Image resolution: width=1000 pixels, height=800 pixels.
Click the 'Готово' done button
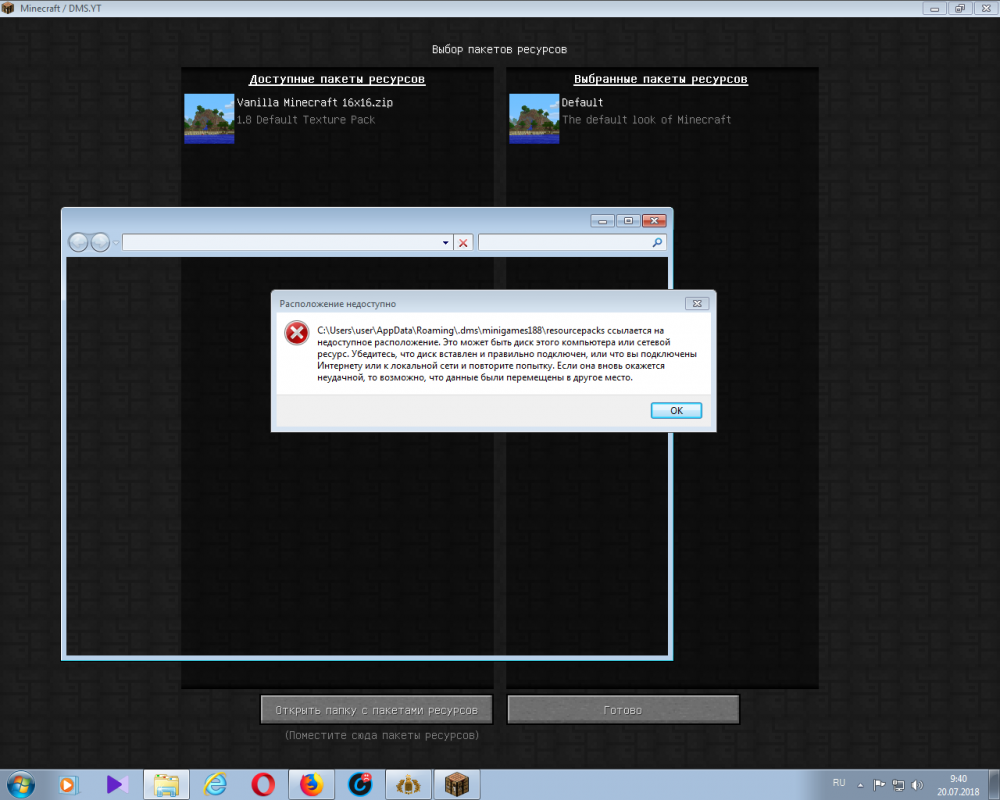click(x=623, y=709)
